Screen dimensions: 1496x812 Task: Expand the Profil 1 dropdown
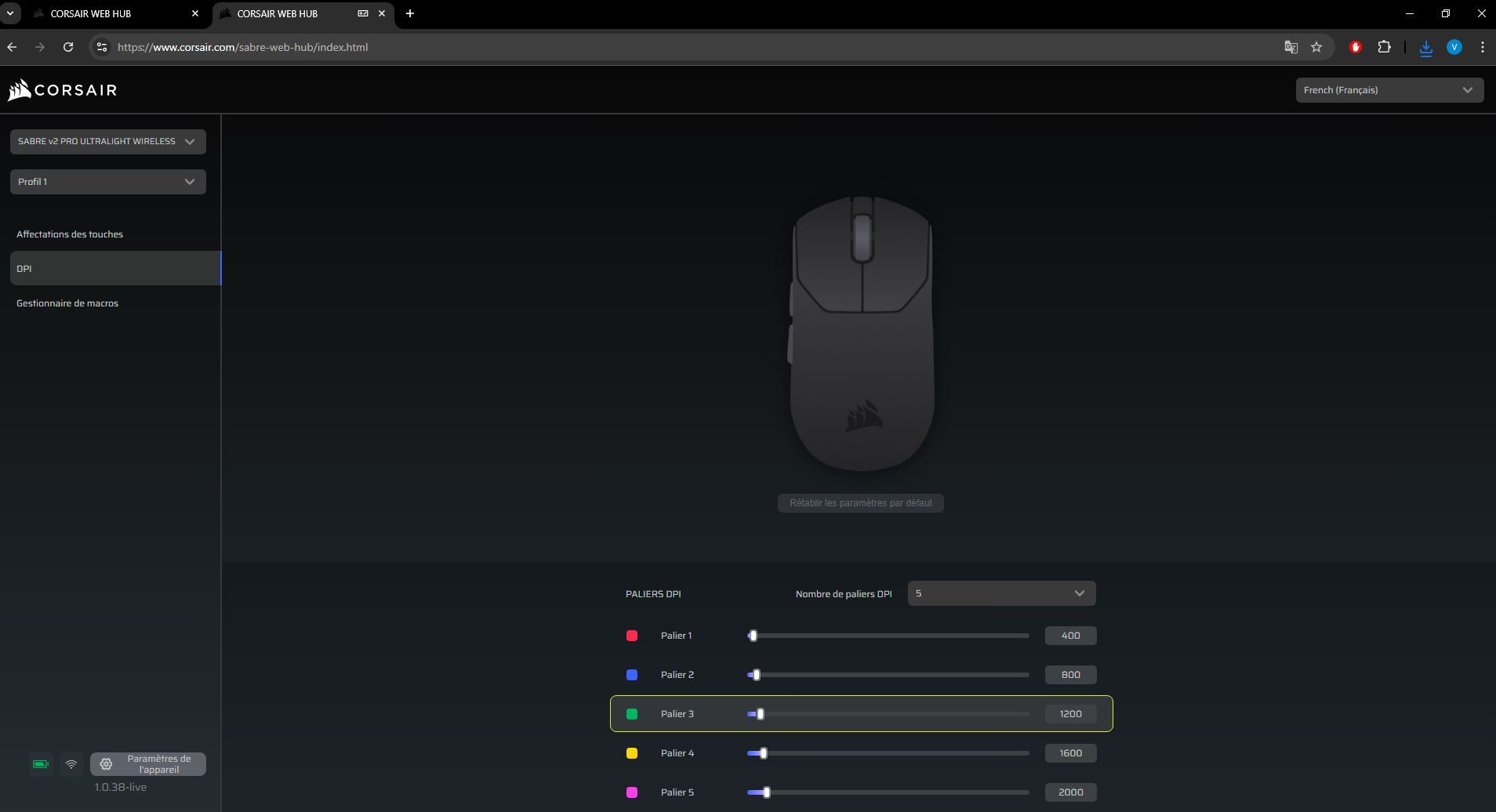[x=107, y=181]
